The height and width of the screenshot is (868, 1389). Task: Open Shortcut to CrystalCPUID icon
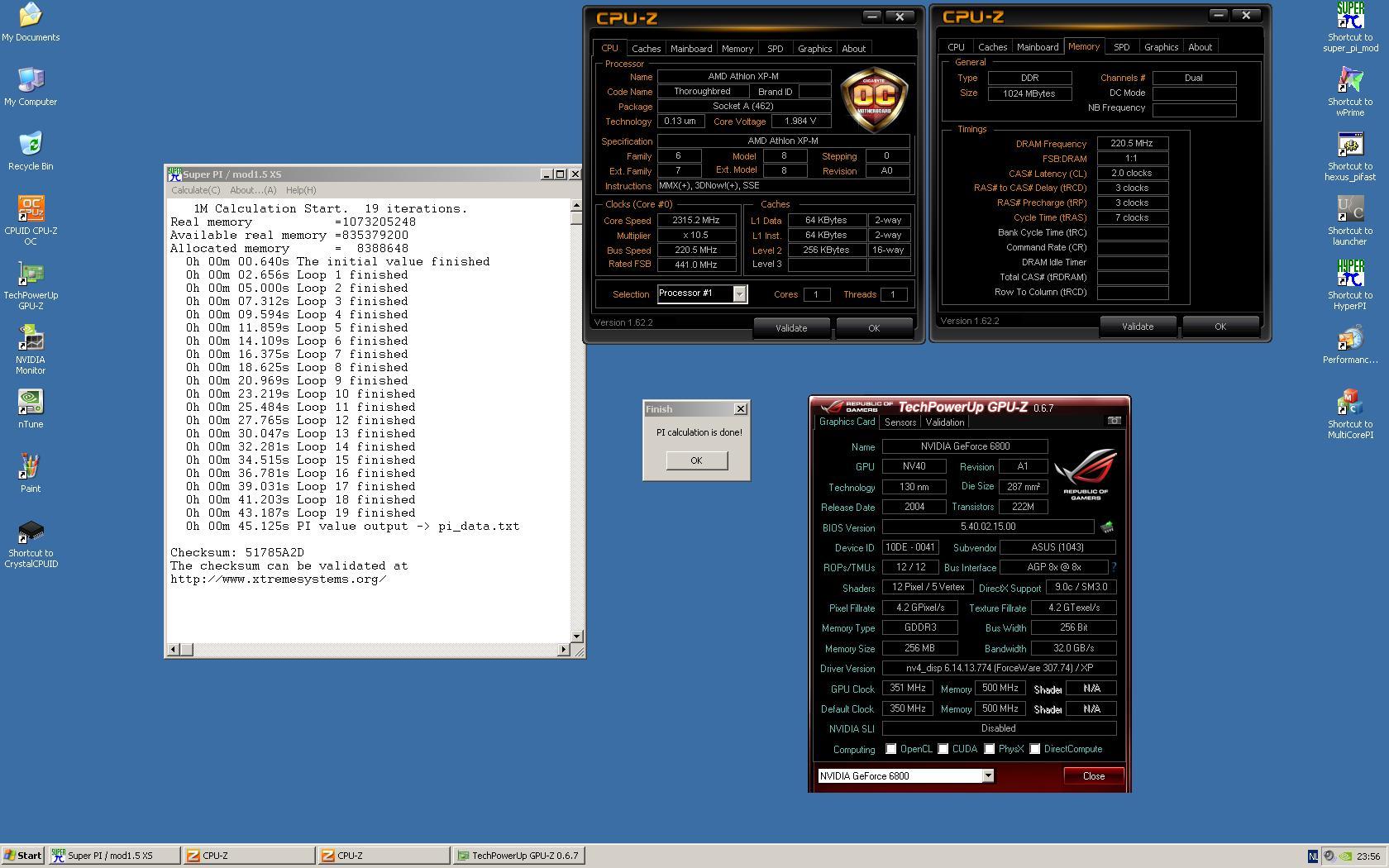coord(31,543)
